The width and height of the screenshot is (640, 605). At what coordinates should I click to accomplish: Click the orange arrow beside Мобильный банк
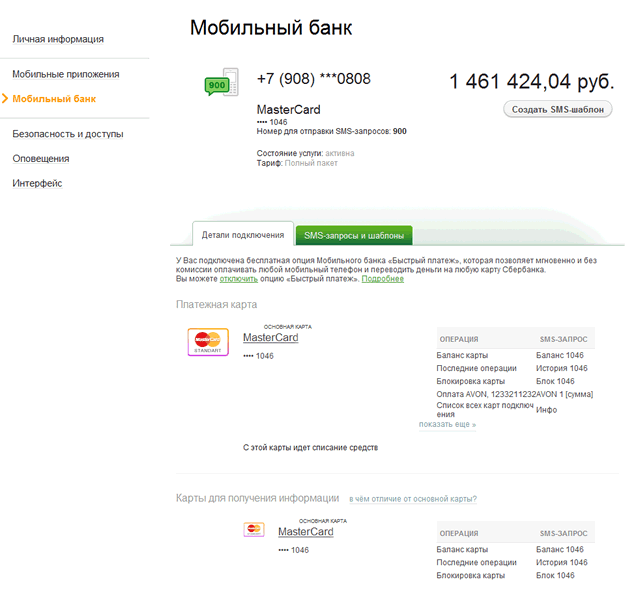click(5, 98)
